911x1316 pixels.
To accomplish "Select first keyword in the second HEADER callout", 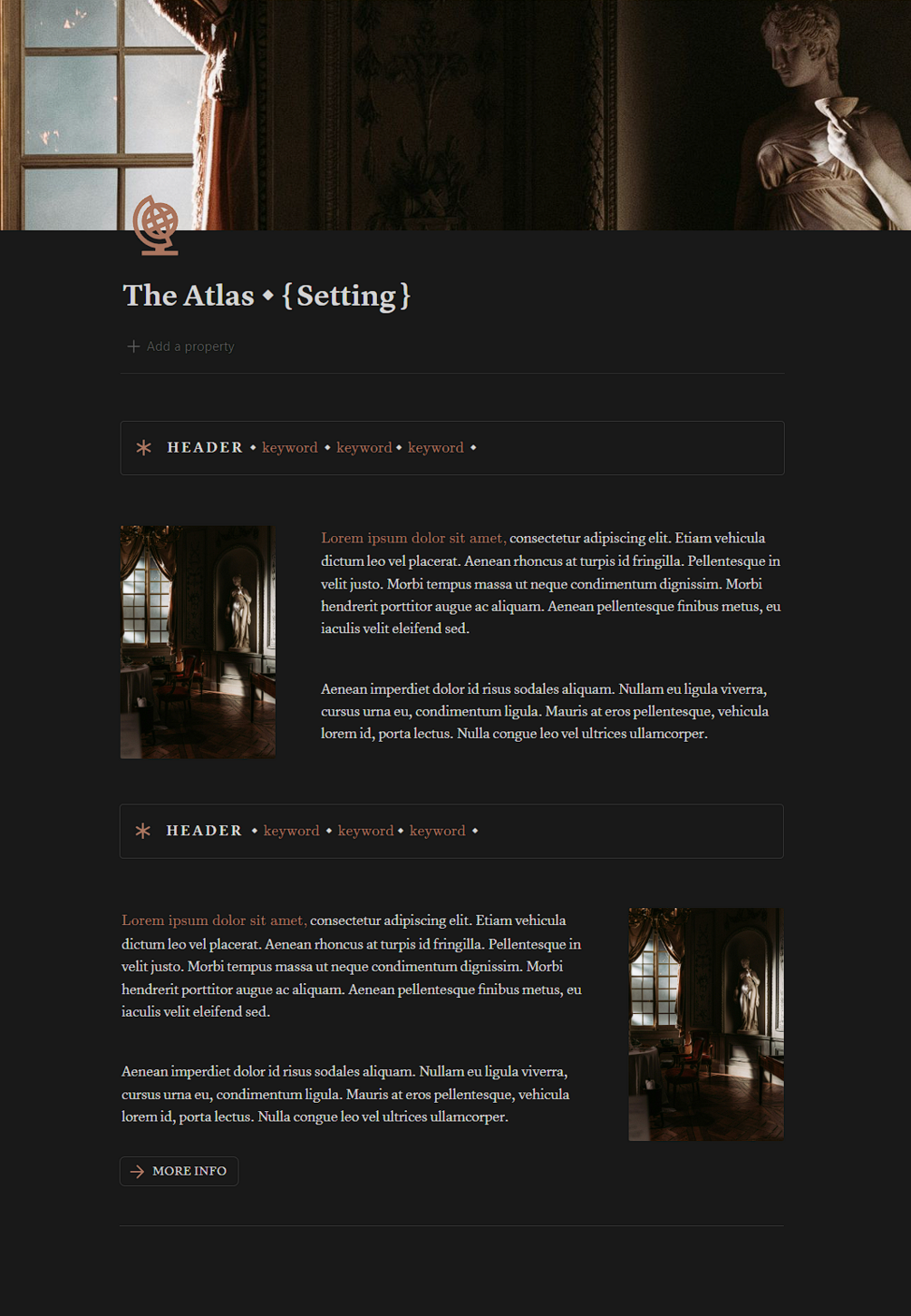I will click(x=292, y=831).
